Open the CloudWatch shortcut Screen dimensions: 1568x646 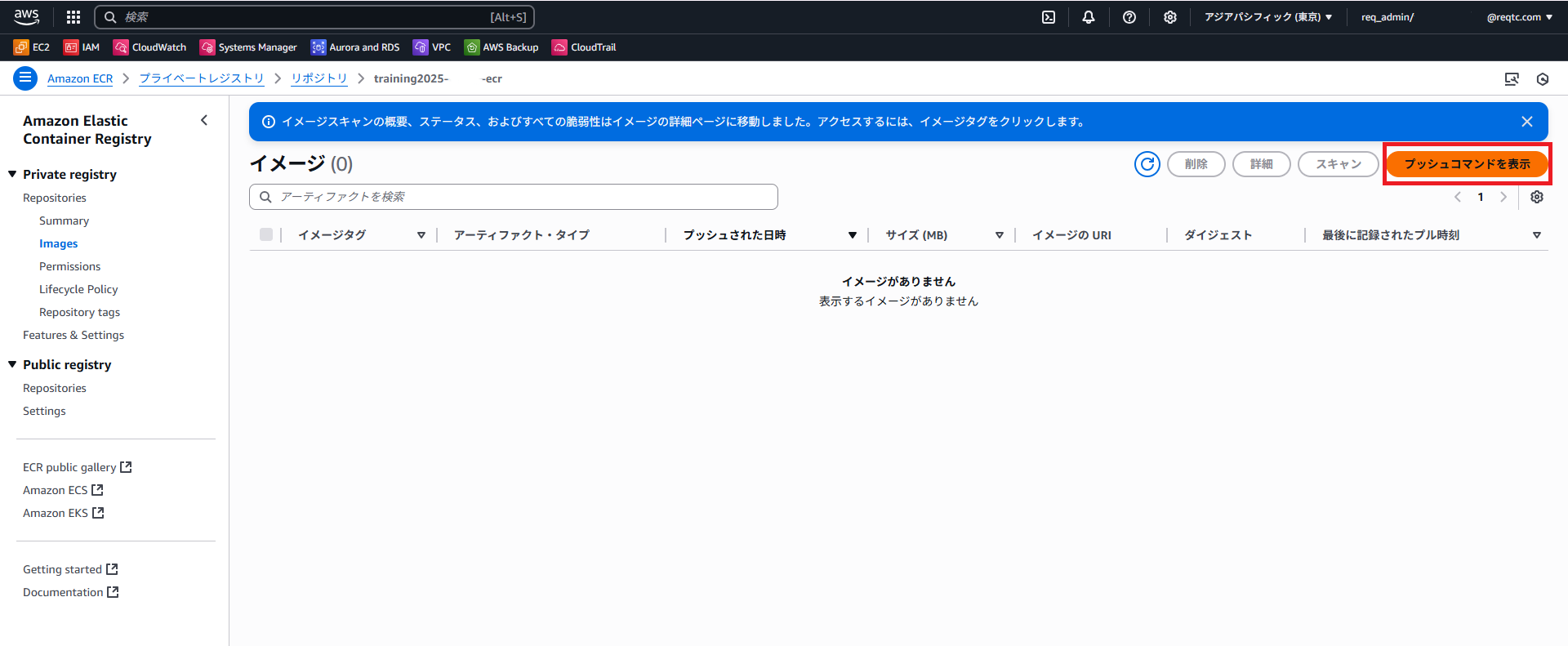150,47
